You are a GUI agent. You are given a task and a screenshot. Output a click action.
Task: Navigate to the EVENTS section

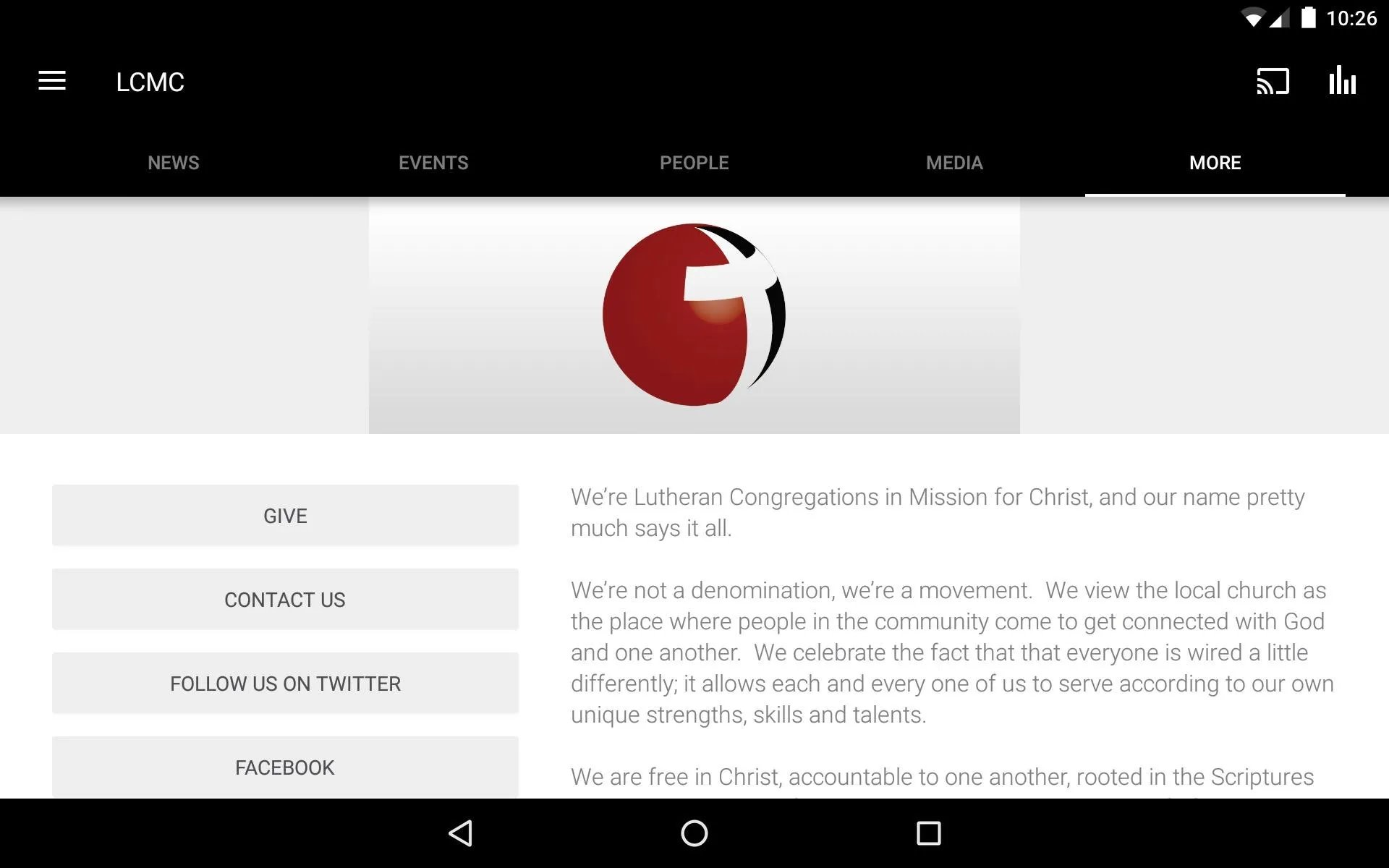pyautogui.click(x=433, y=162)
